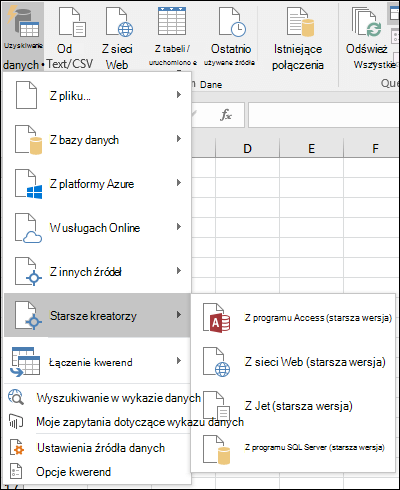Image resolution: width=400 pixels, height=490 pixels.
Task: Click the Z Jet legacy document icon
Action: pos(217,406)
